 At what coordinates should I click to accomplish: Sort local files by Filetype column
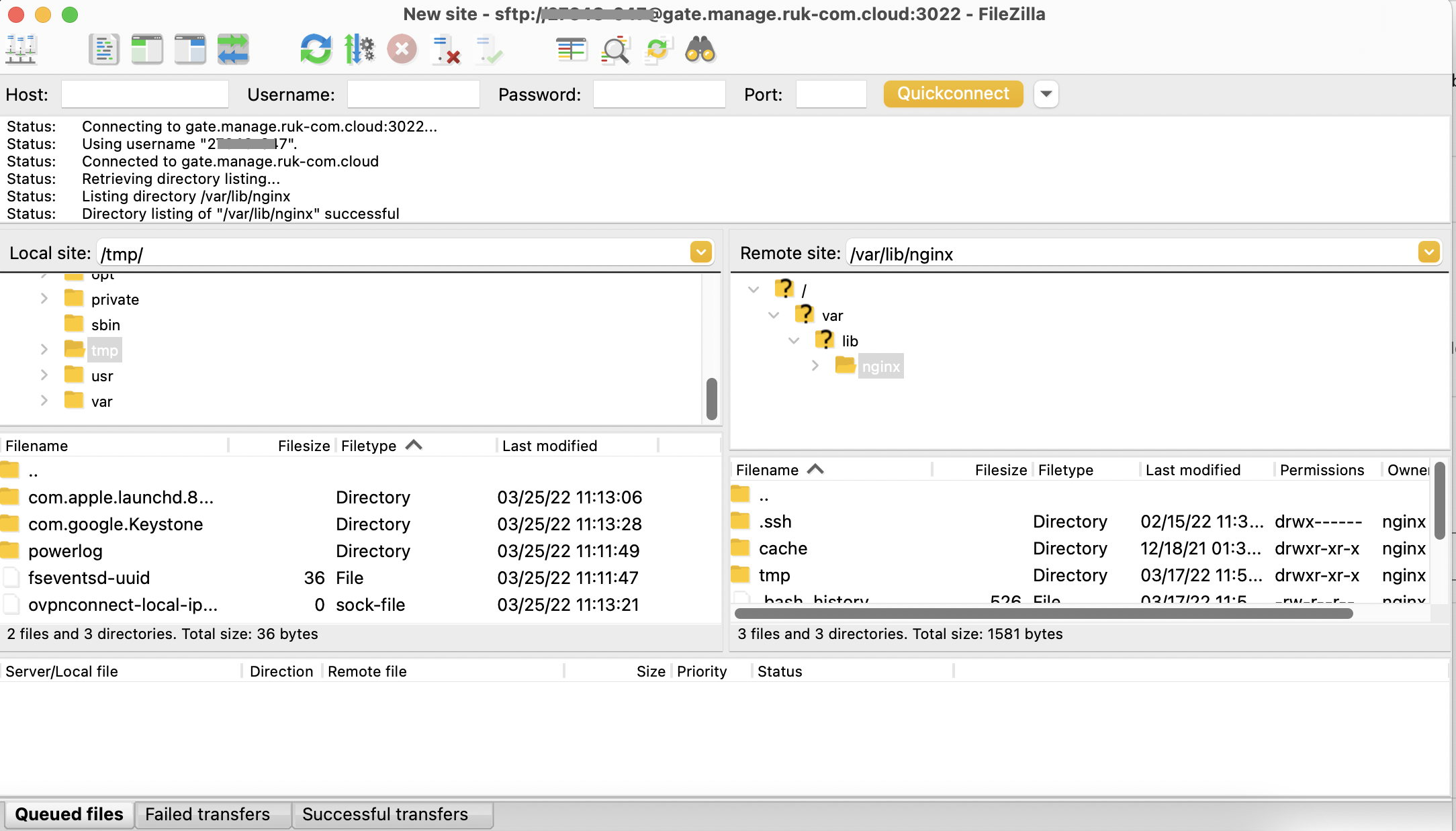[x=416, y=446]
